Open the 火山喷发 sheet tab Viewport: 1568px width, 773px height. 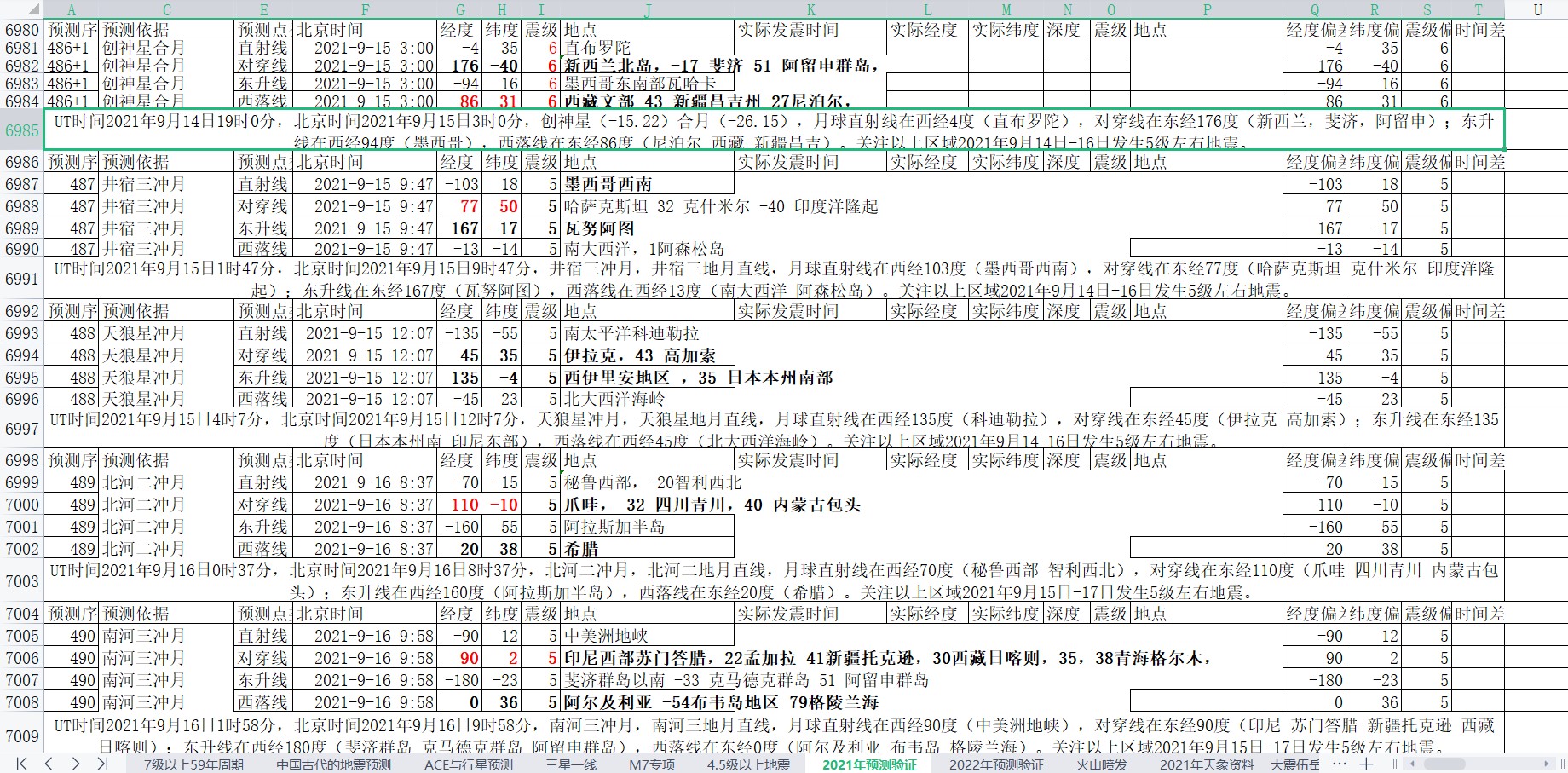point(1101,764)
